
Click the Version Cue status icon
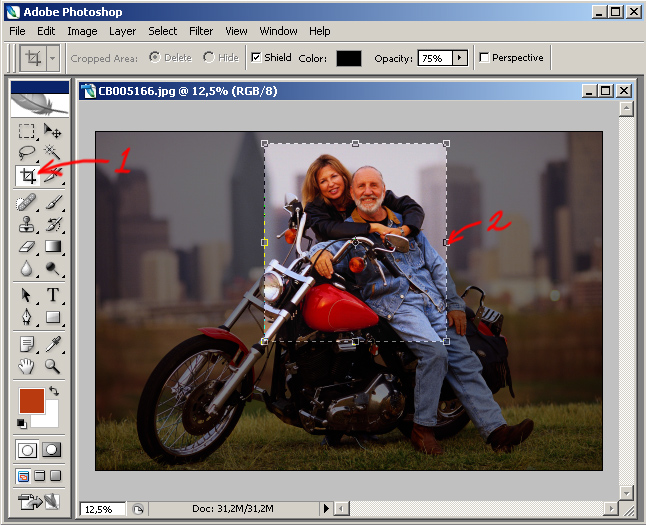pyautogui.click(x=138, y=509)
